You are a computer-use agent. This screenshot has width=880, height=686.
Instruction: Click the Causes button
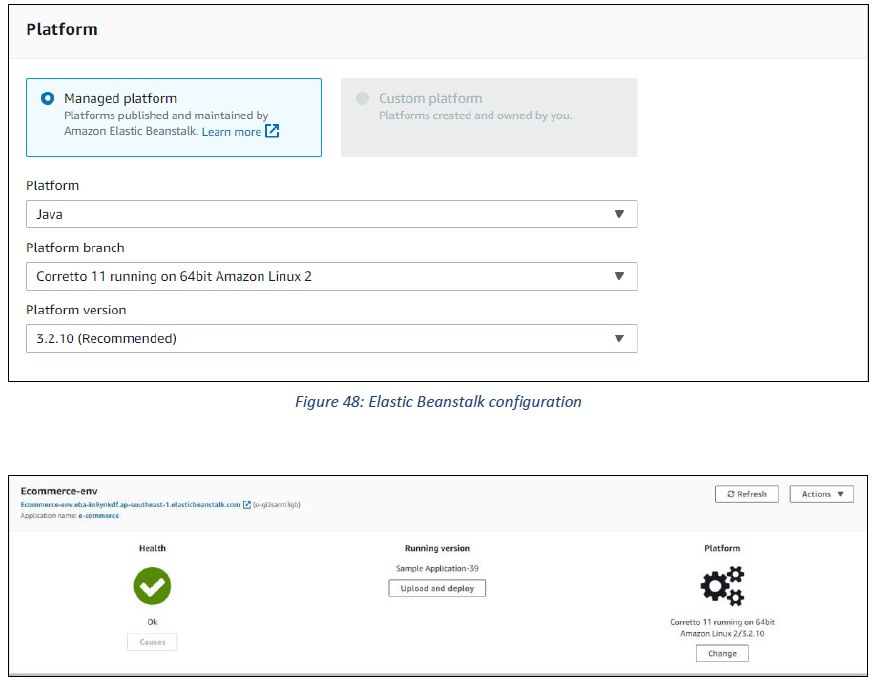152,642
